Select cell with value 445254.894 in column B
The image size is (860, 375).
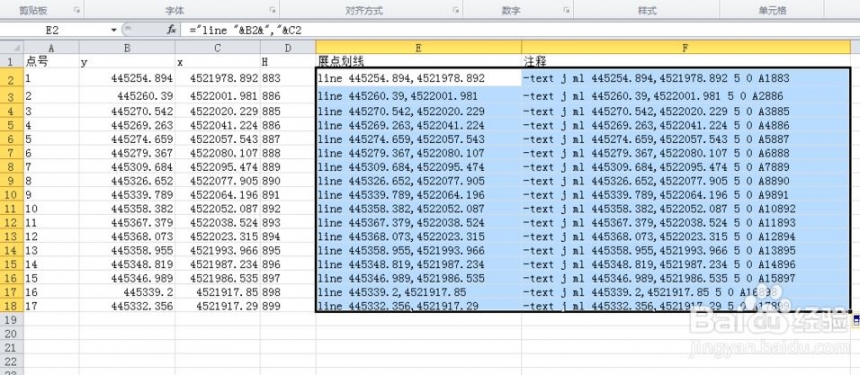[127, 78]
